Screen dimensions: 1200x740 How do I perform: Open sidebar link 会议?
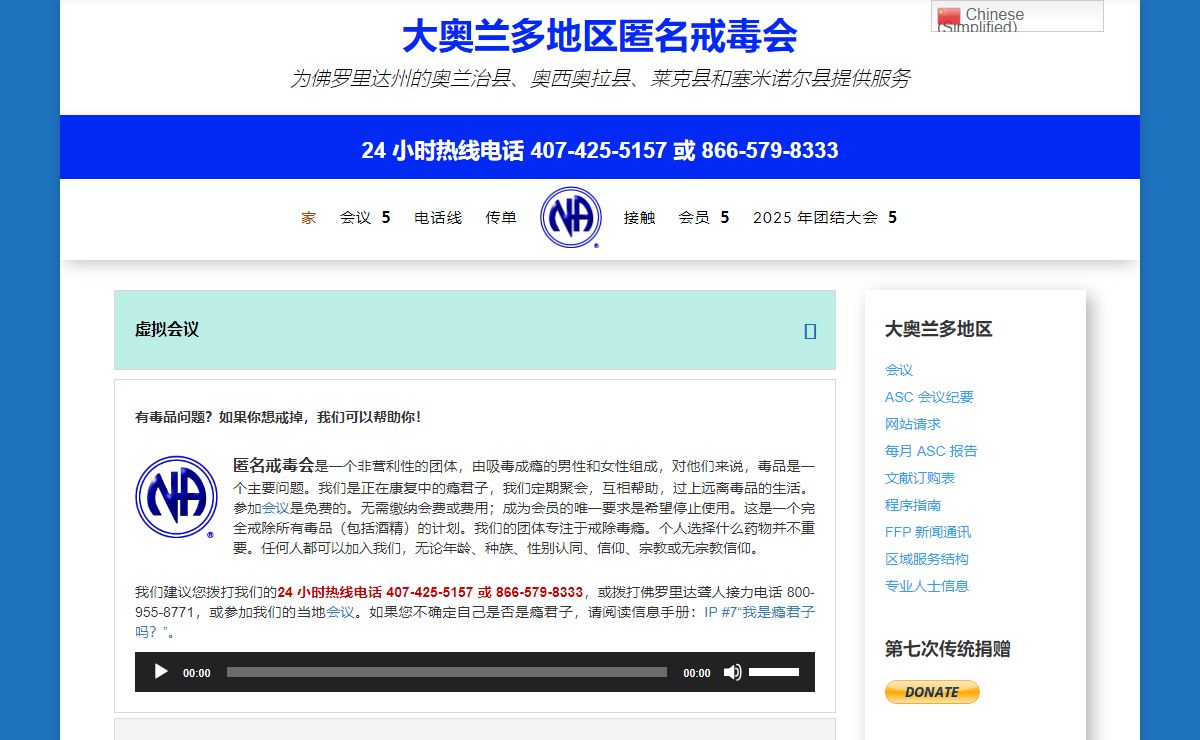tap(899, 370)
